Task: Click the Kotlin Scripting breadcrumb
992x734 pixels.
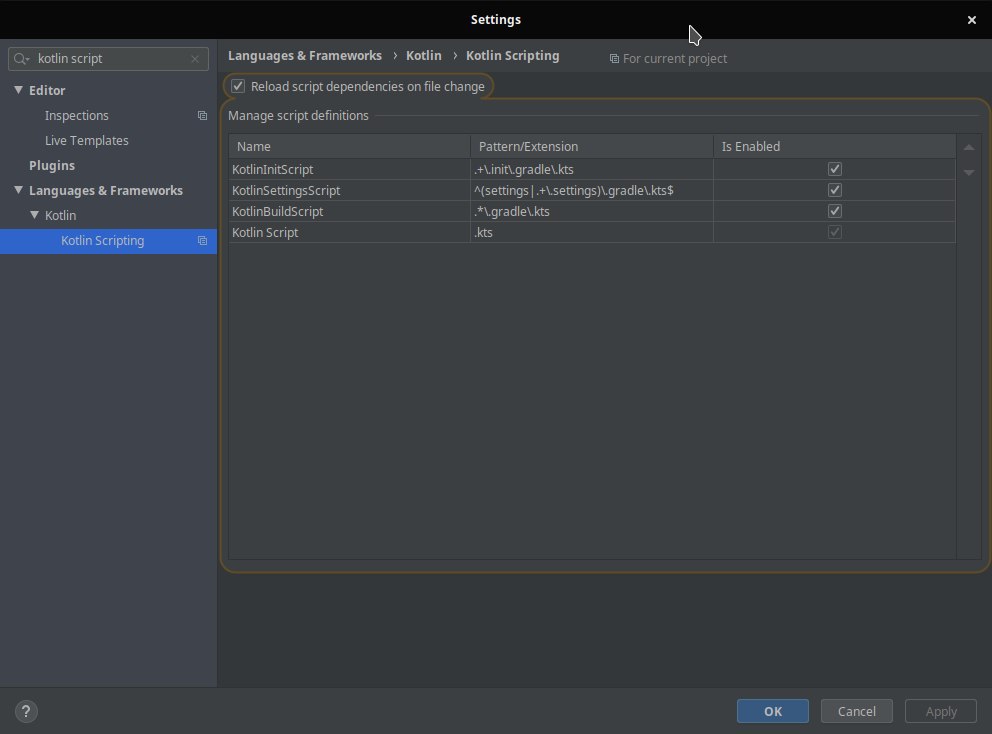Action: [512, 56]
